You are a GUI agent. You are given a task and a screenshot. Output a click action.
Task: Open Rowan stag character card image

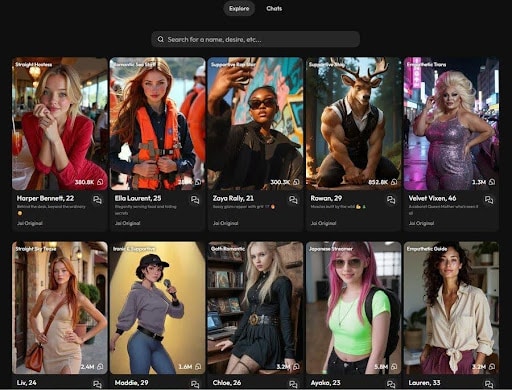point(353,124)
